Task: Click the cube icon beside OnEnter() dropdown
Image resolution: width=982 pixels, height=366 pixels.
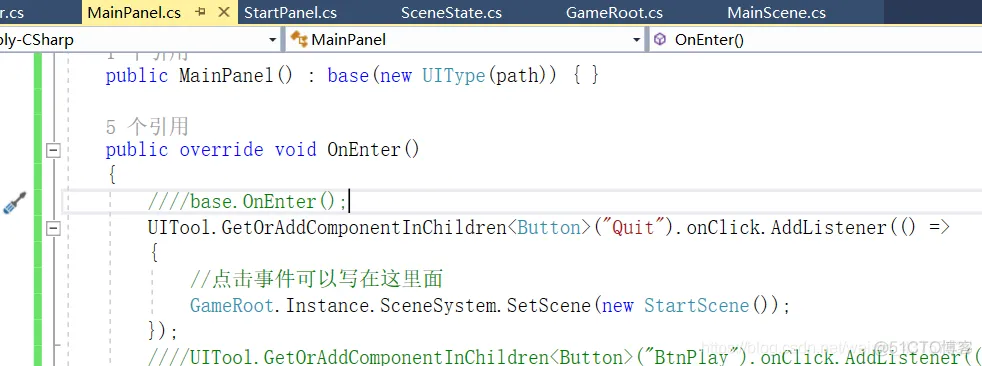Action: 659,39
